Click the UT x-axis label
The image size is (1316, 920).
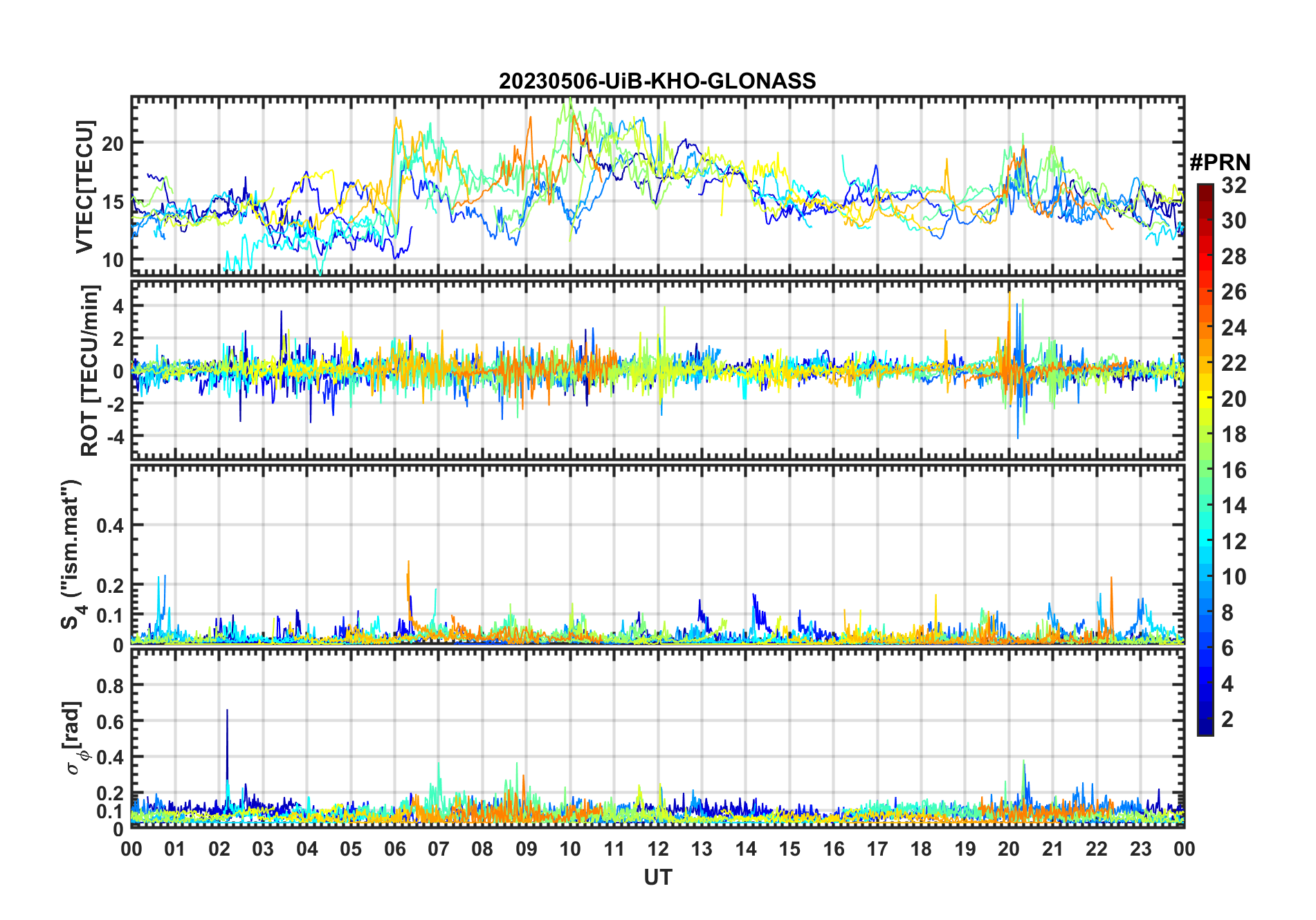coord(657,877)
